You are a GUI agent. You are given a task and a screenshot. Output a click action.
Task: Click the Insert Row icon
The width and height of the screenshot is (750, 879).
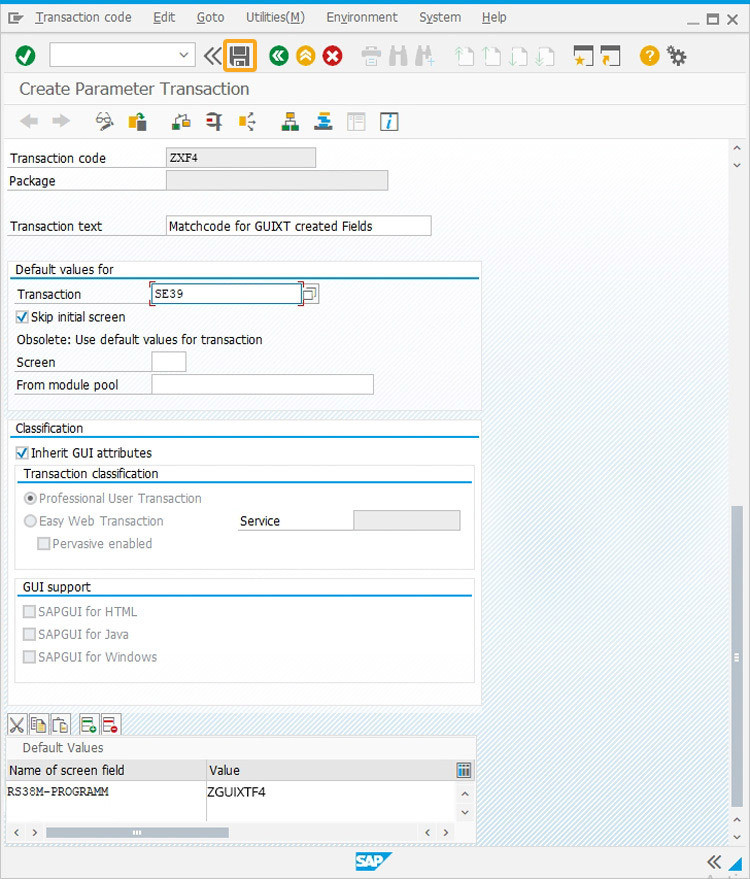pyautogui.click(x=89, y=725)
